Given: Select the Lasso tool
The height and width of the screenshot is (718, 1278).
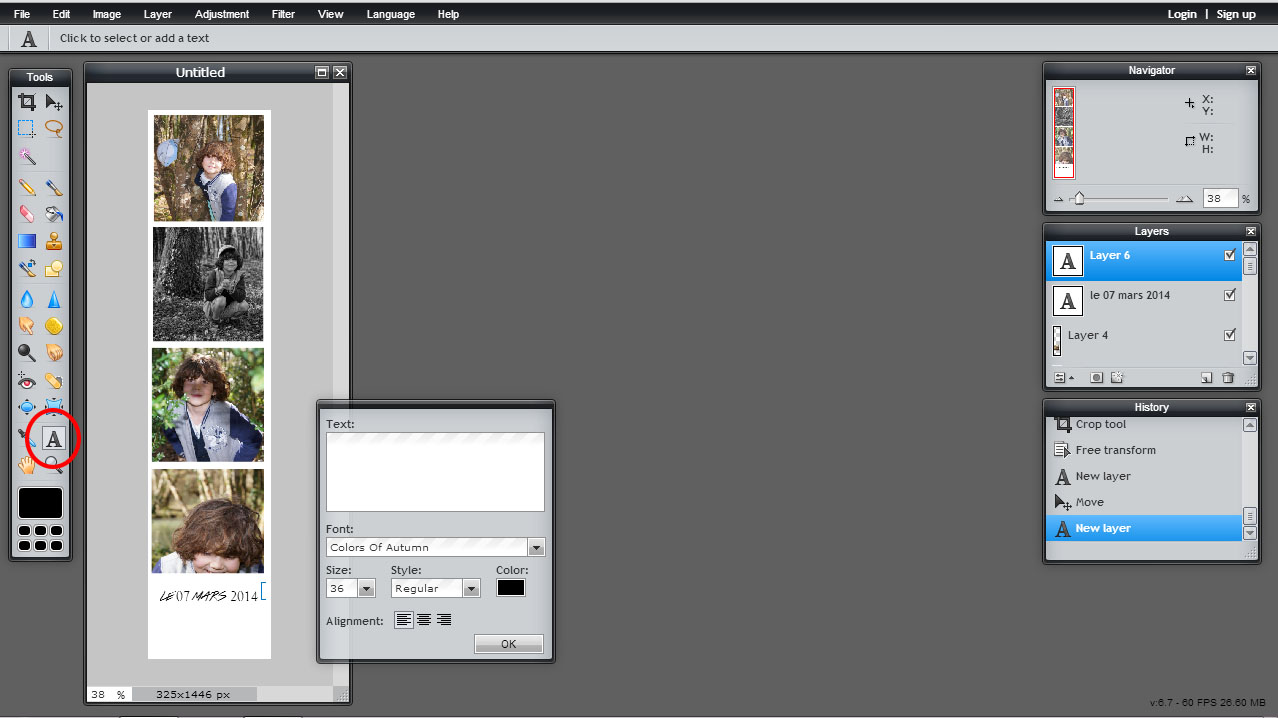Looking at the screenshot, I should click(x=54, y=128).
